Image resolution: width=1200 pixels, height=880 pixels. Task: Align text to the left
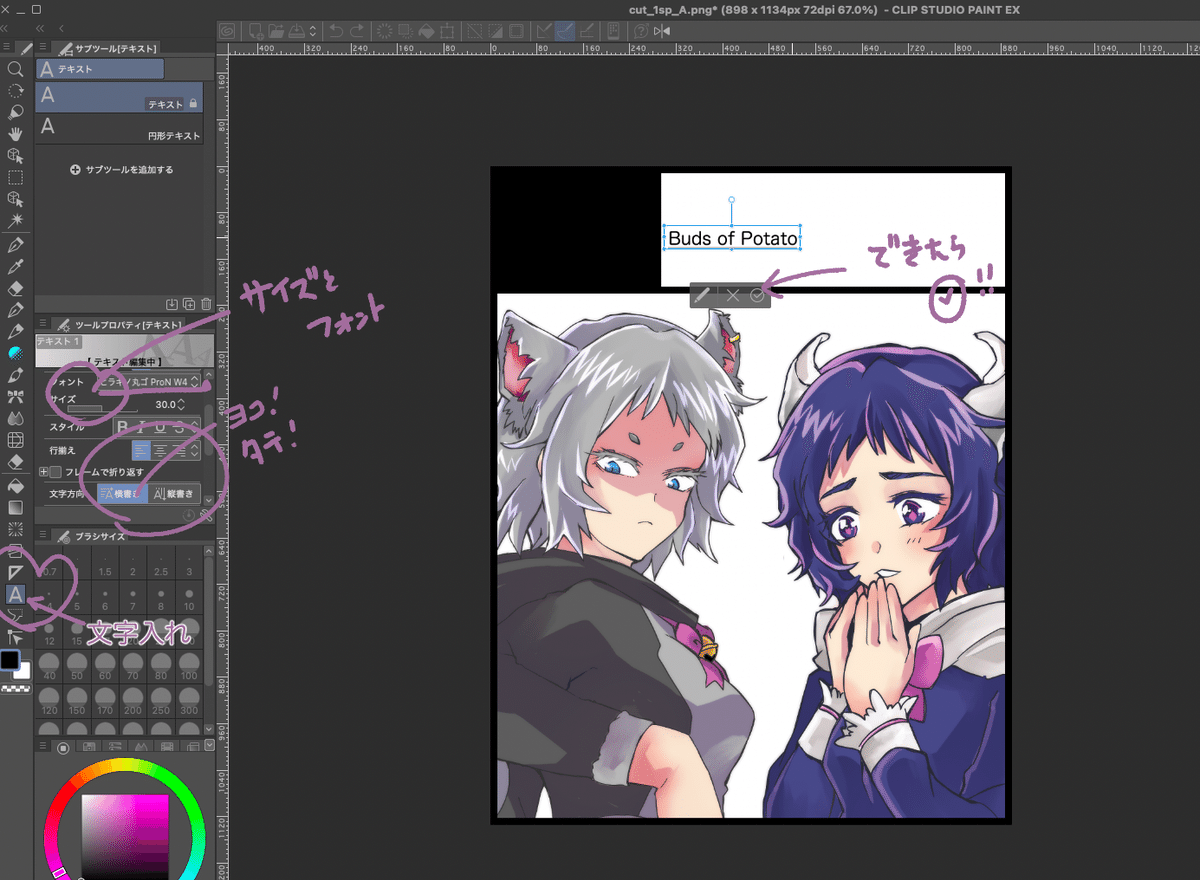click(141, 450)
